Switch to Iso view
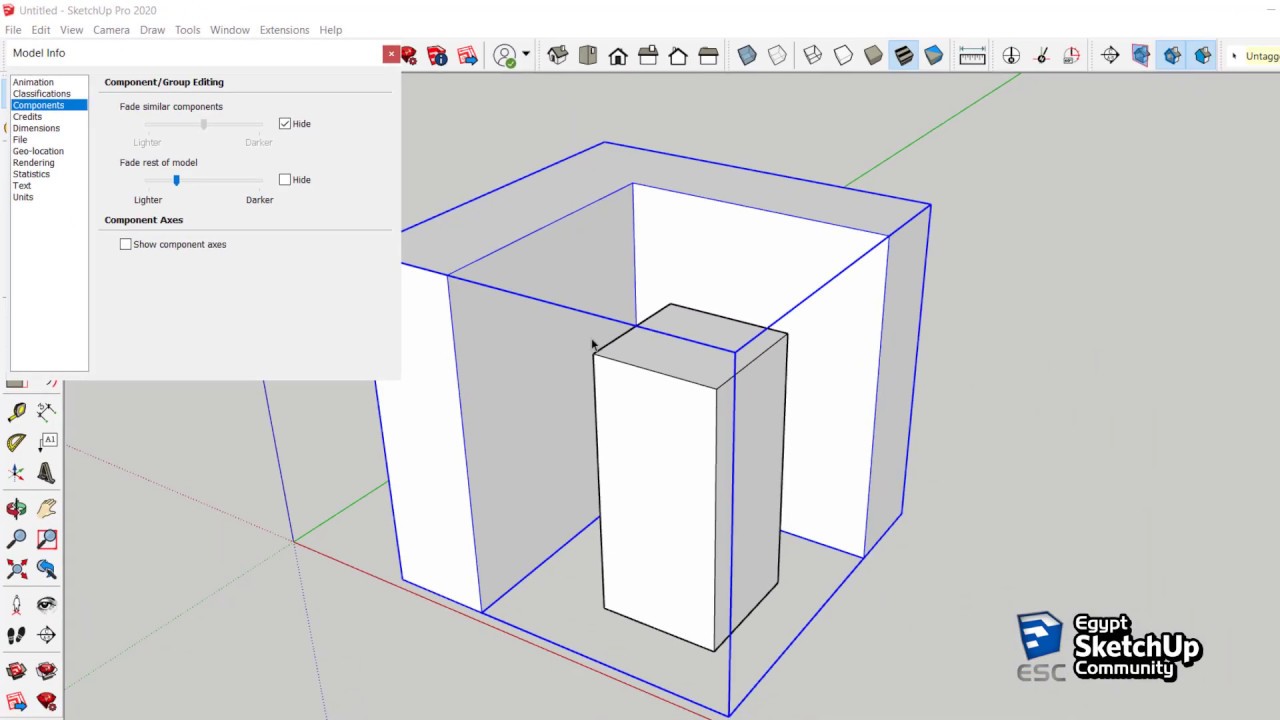 (x=558, y=56)
